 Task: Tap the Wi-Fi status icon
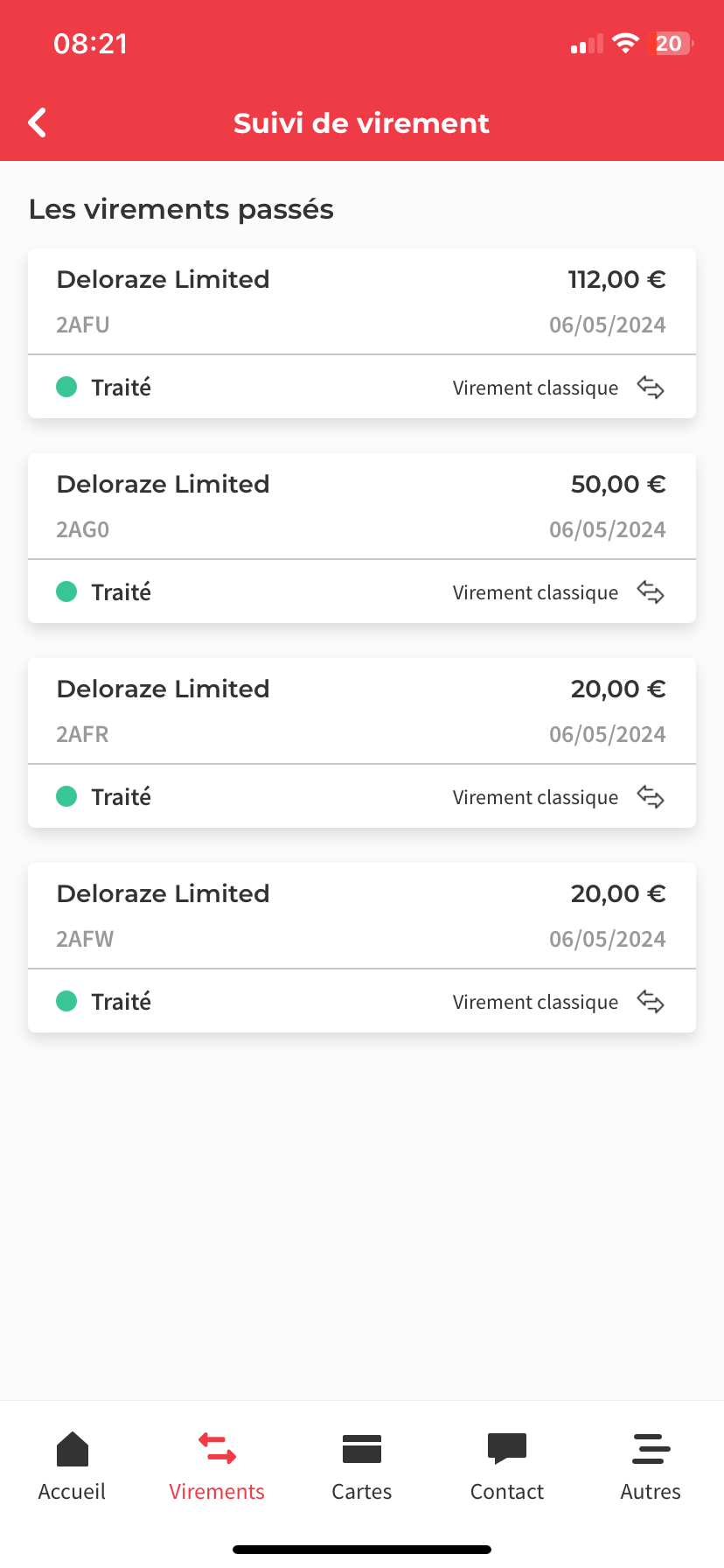coord(625,43)
